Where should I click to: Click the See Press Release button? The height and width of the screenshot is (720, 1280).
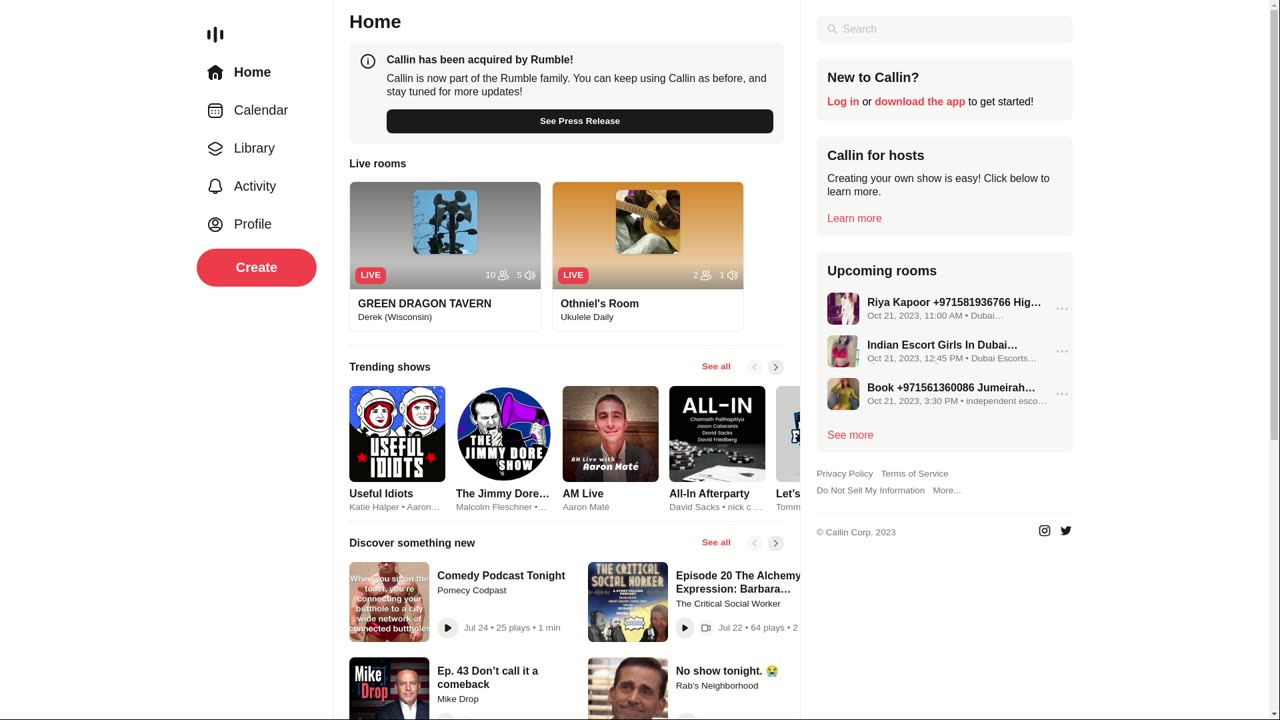580,121
